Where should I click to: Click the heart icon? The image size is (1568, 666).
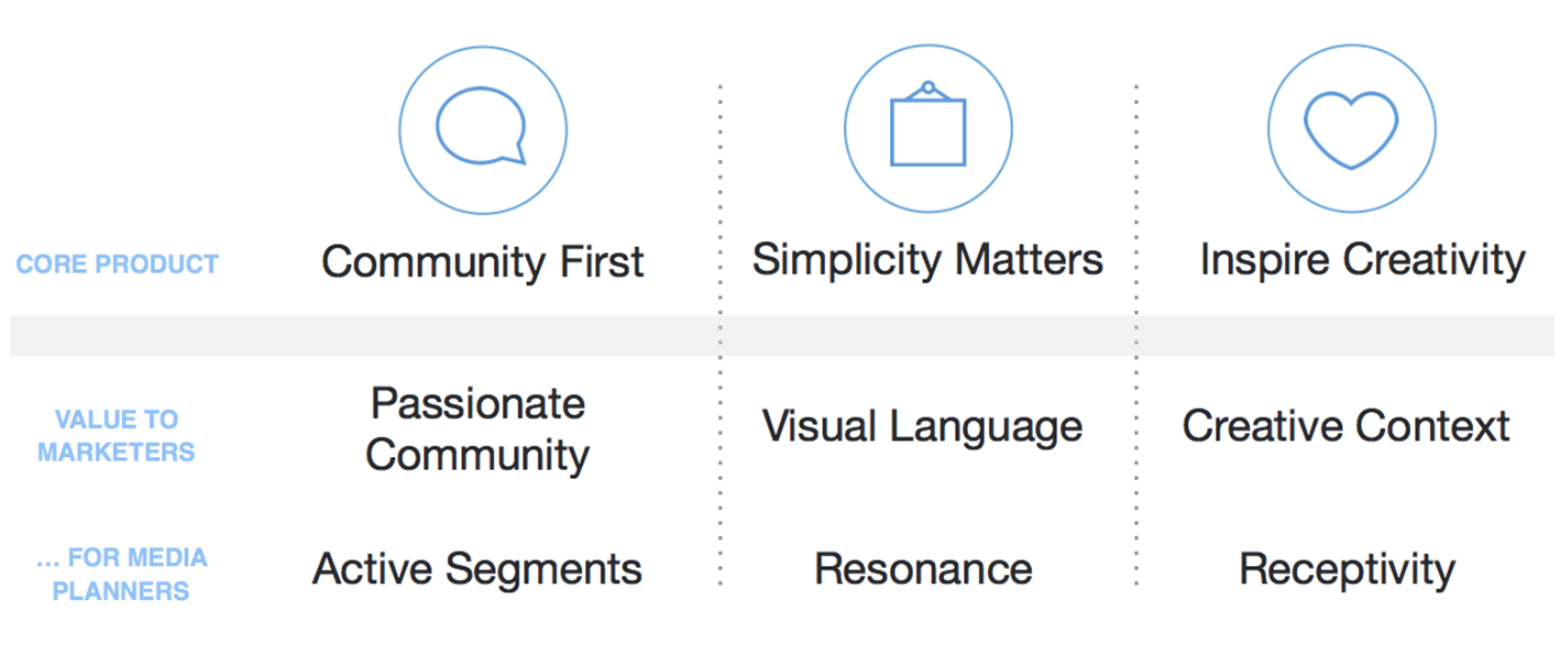tap(1351, 130)
